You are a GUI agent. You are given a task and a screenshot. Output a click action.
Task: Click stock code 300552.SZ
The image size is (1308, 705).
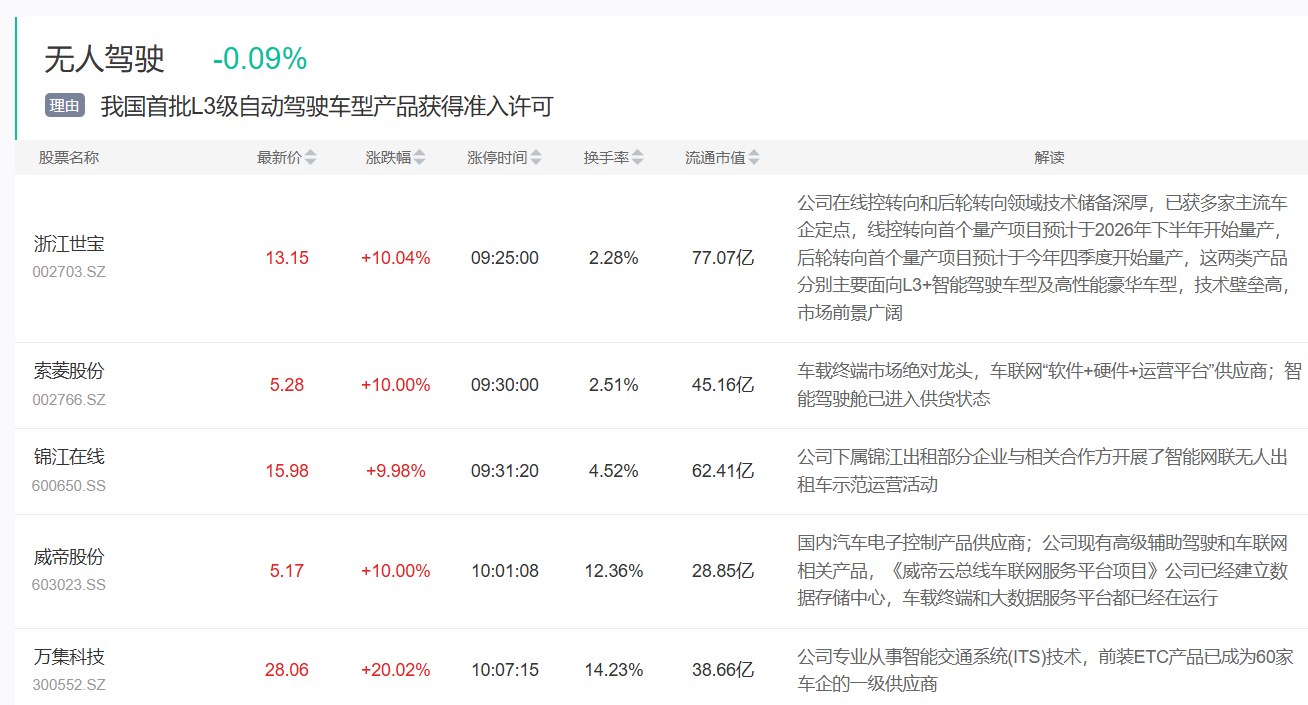pos(69,685)
